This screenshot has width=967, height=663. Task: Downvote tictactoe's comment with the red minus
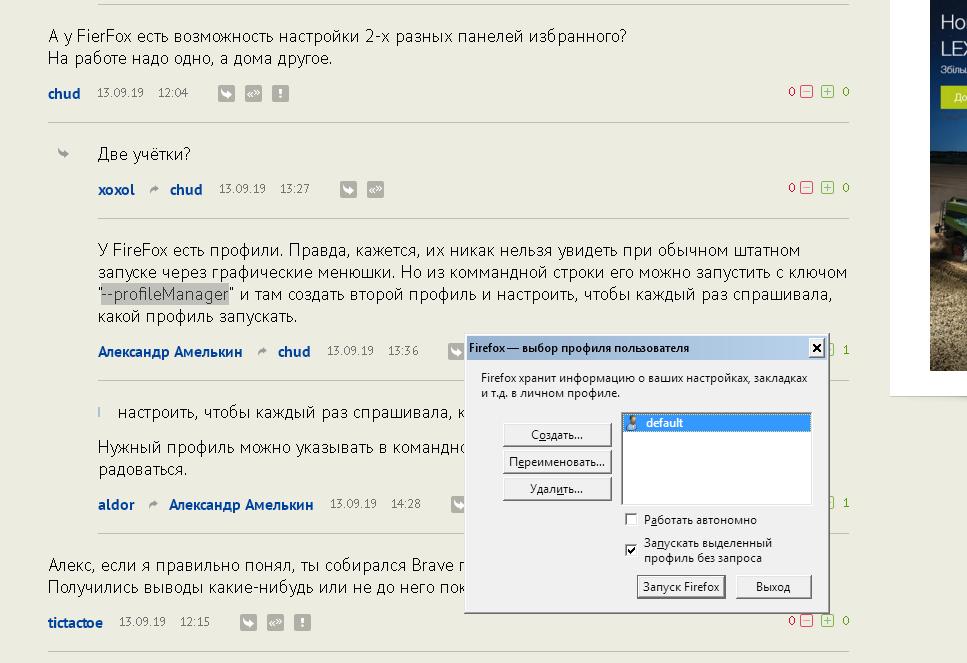pyautogui.click(x=806, y=621)
